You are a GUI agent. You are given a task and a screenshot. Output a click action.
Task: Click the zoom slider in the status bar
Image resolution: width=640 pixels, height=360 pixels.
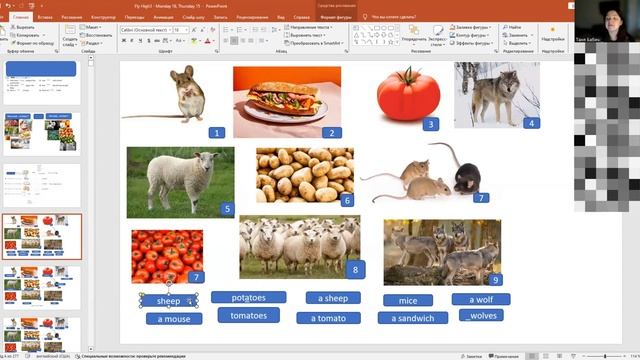coord(605,356)
